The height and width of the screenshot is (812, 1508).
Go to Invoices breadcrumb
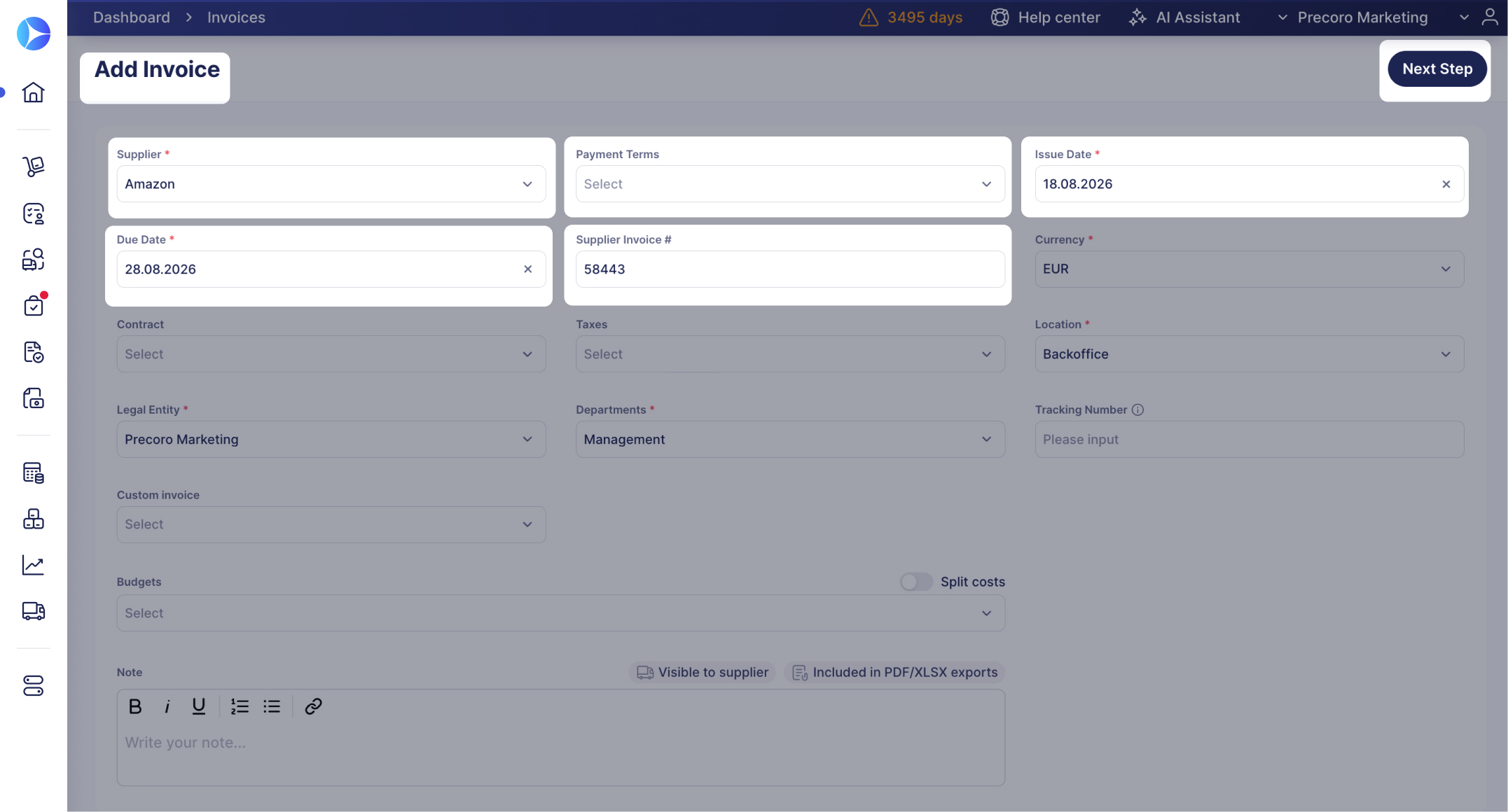(x=236, y=17)
